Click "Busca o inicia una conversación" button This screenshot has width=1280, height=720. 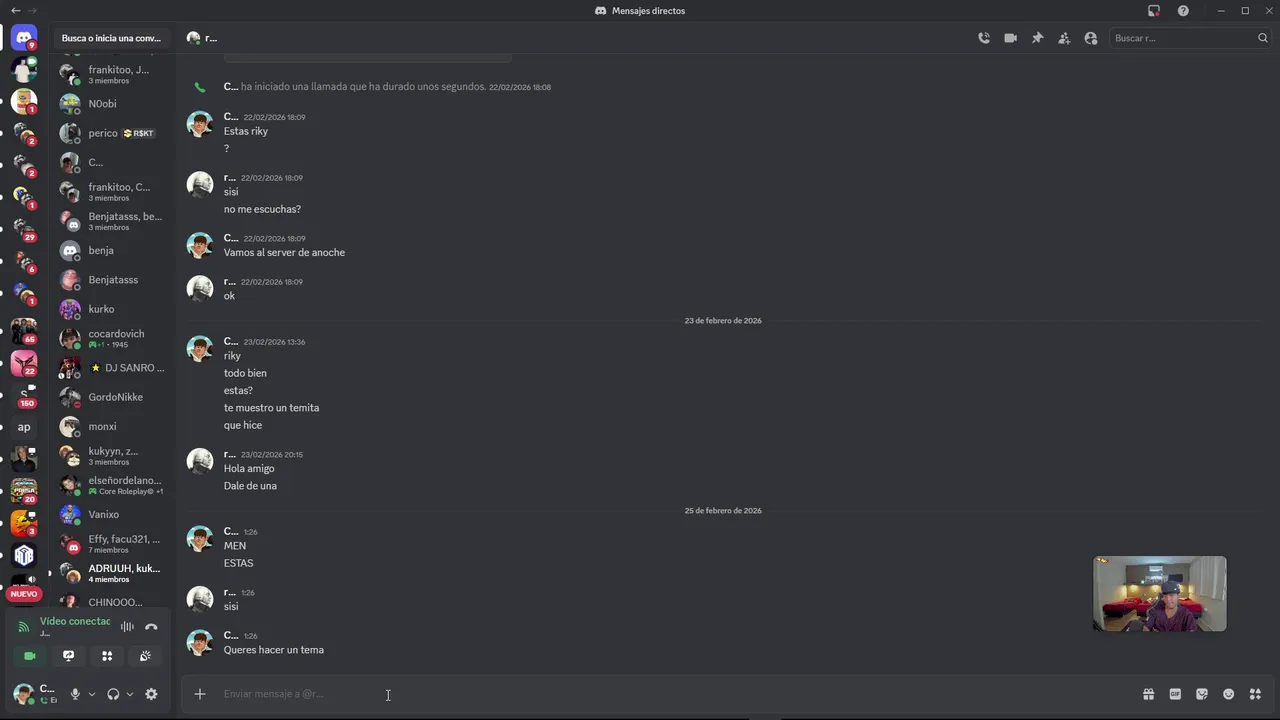[111, 38]
